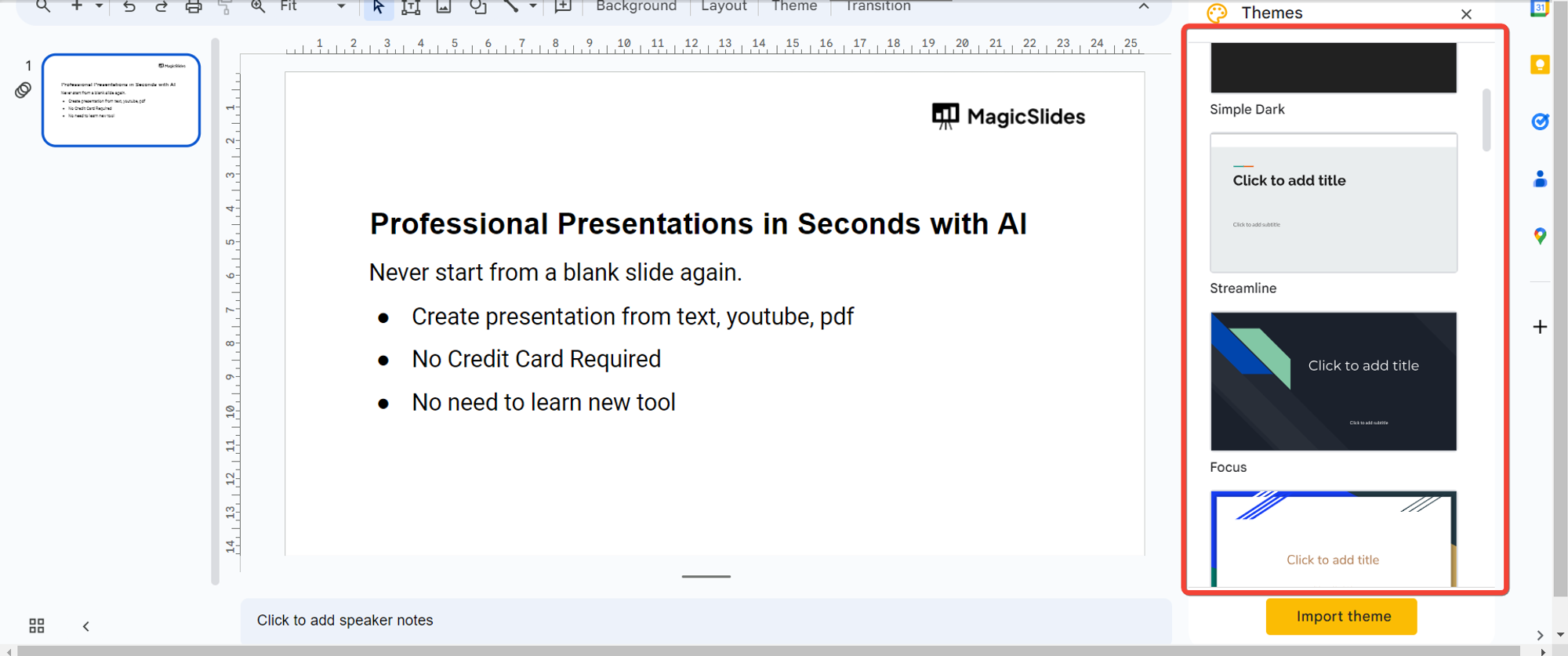Select the slide title about AI presentations

(698, 224)
